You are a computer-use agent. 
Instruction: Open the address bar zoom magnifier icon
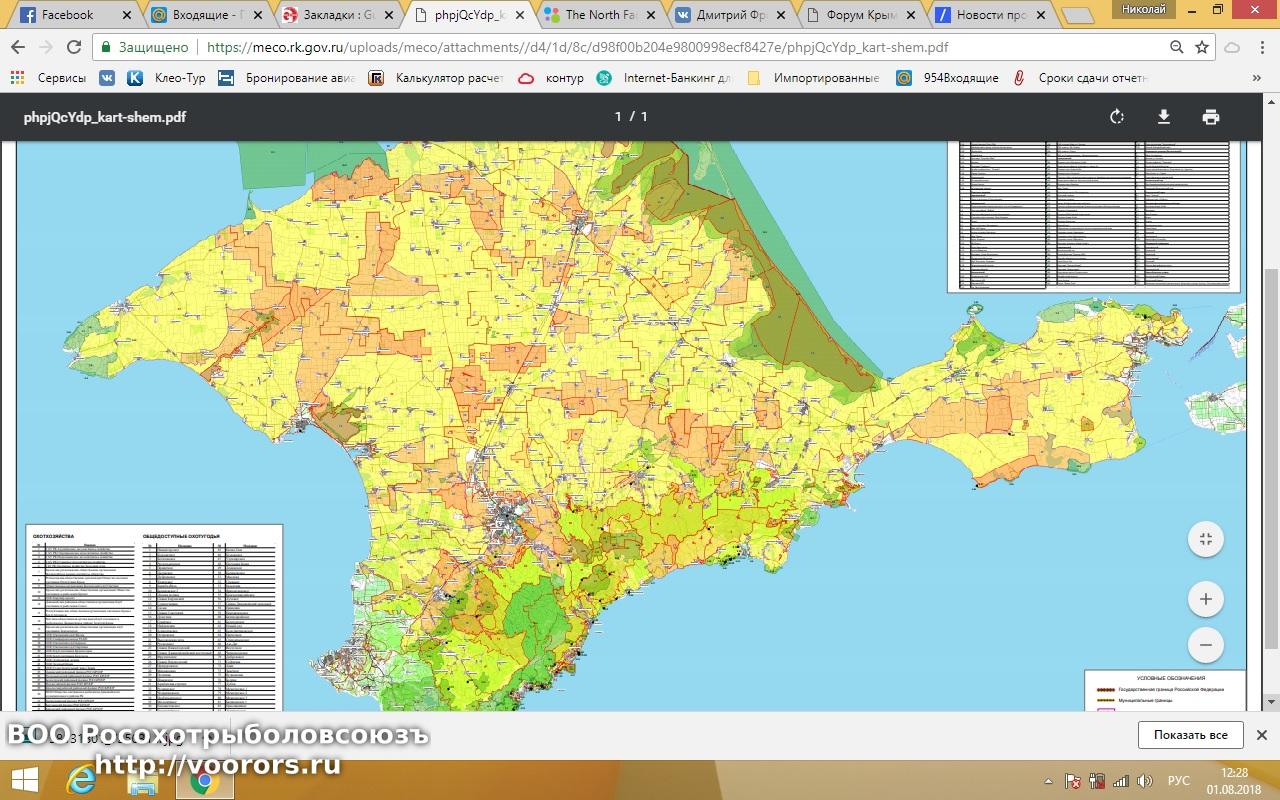[x=1177, y=47]
